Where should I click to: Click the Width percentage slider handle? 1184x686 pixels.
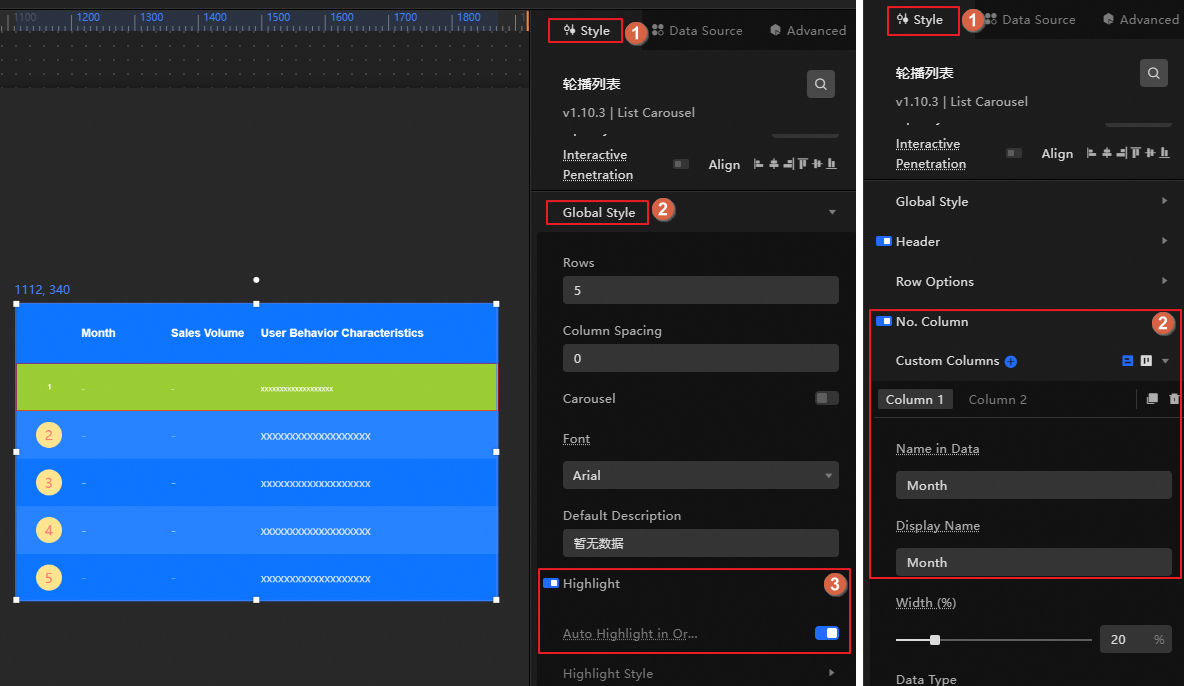tap(935, 640)
